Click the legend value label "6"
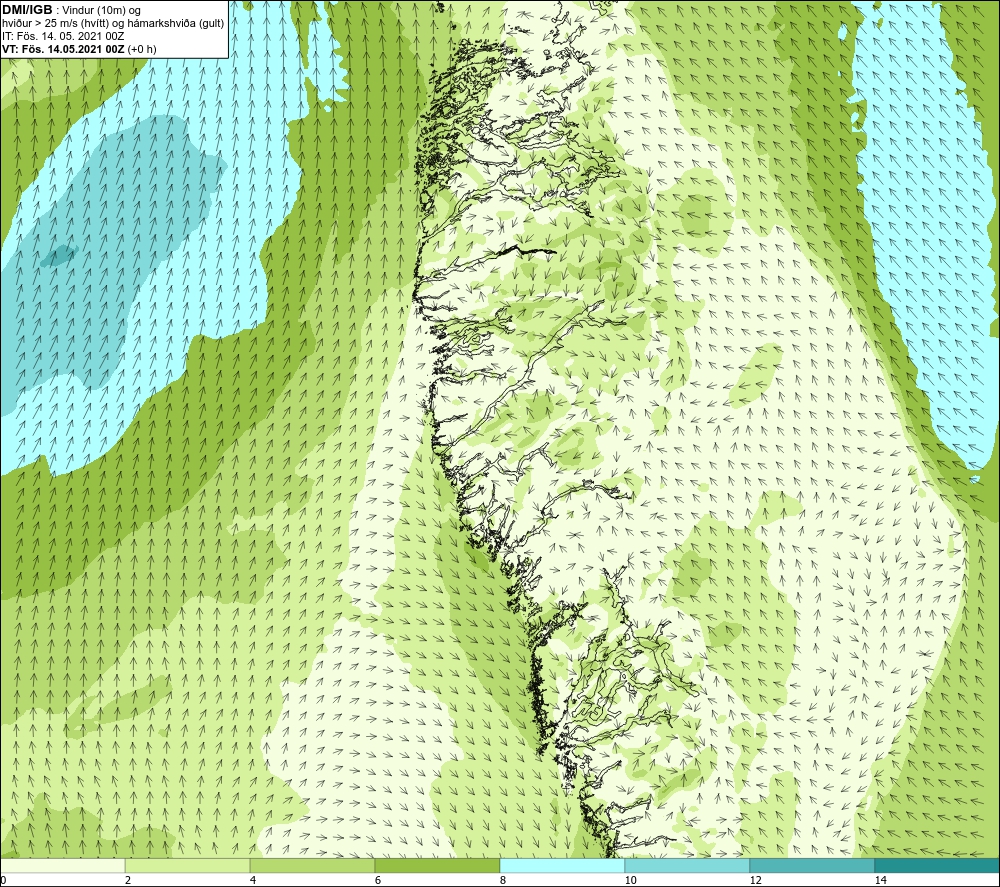 point(378,881)
